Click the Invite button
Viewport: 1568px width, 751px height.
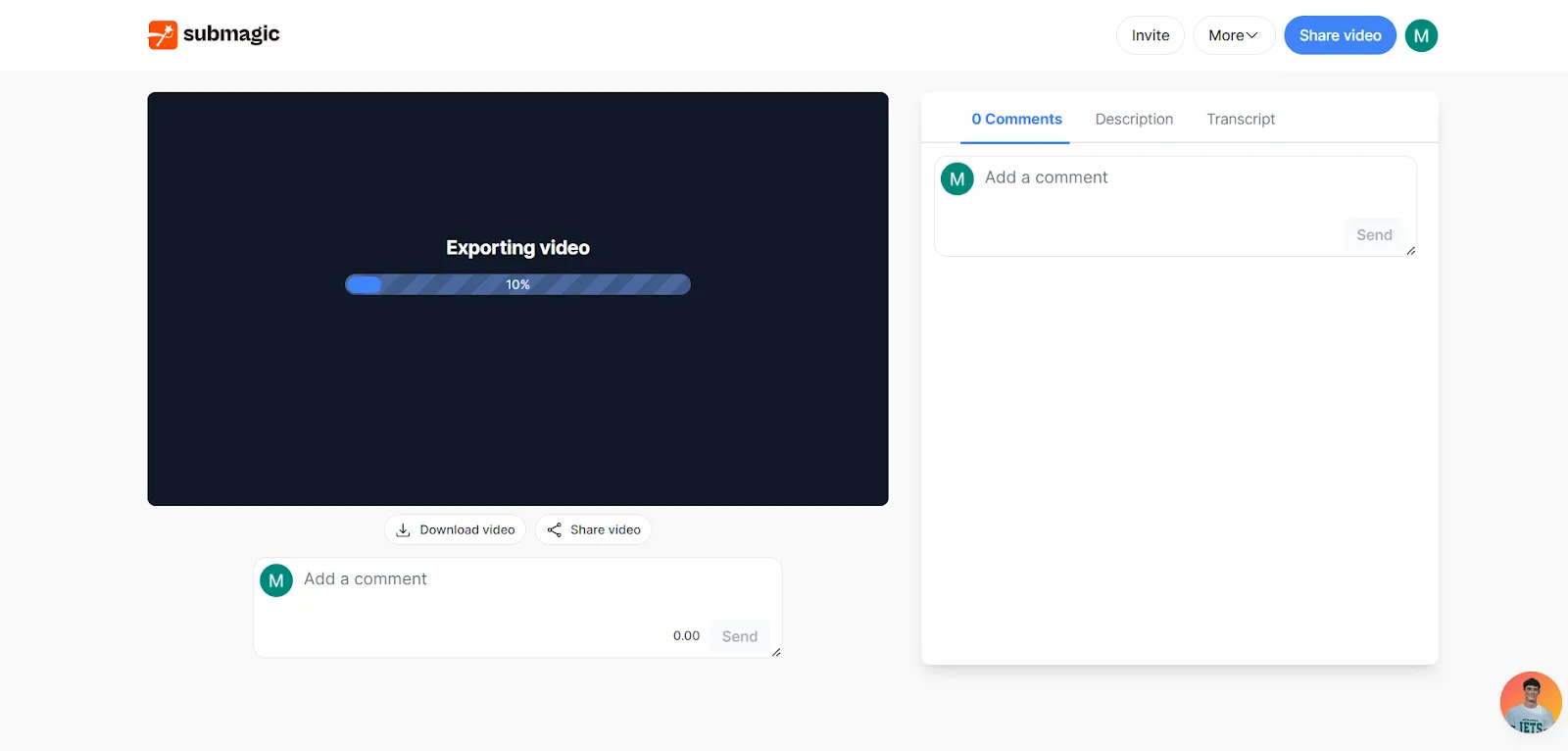pyautogui.click(x=1151, y=35)
